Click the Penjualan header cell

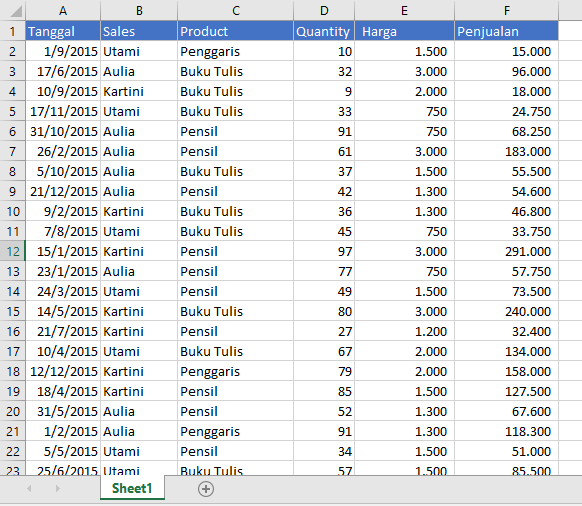point(507,31)
